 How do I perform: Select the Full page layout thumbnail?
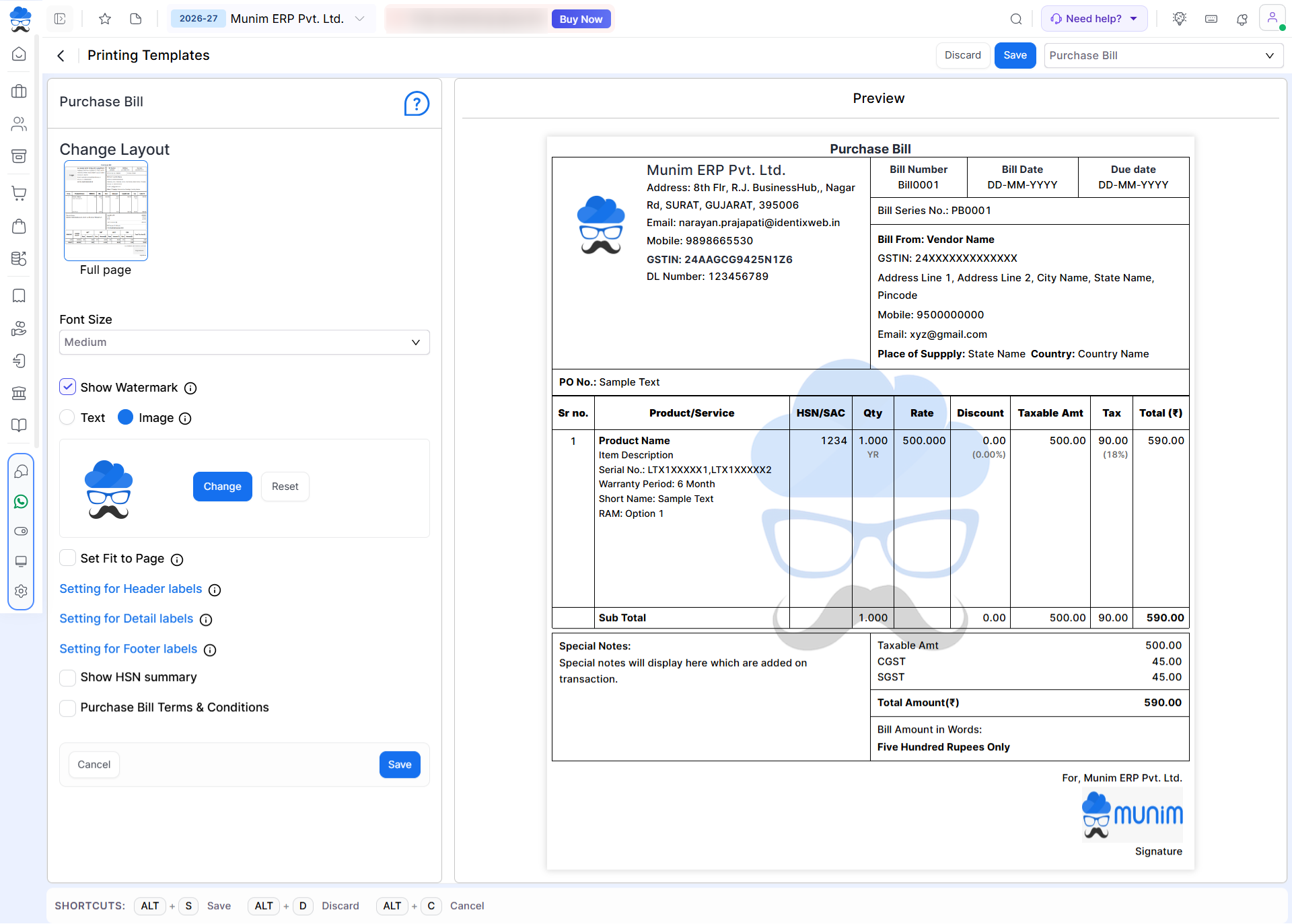pos(106,211)
